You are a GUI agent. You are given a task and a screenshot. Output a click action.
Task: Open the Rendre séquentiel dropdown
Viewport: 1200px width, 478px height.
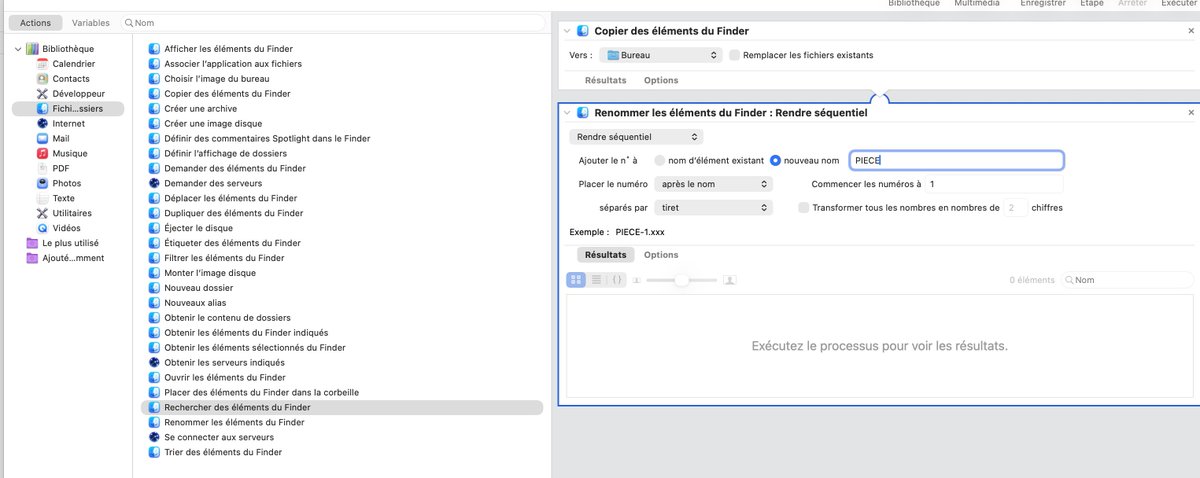click(636, 136)
